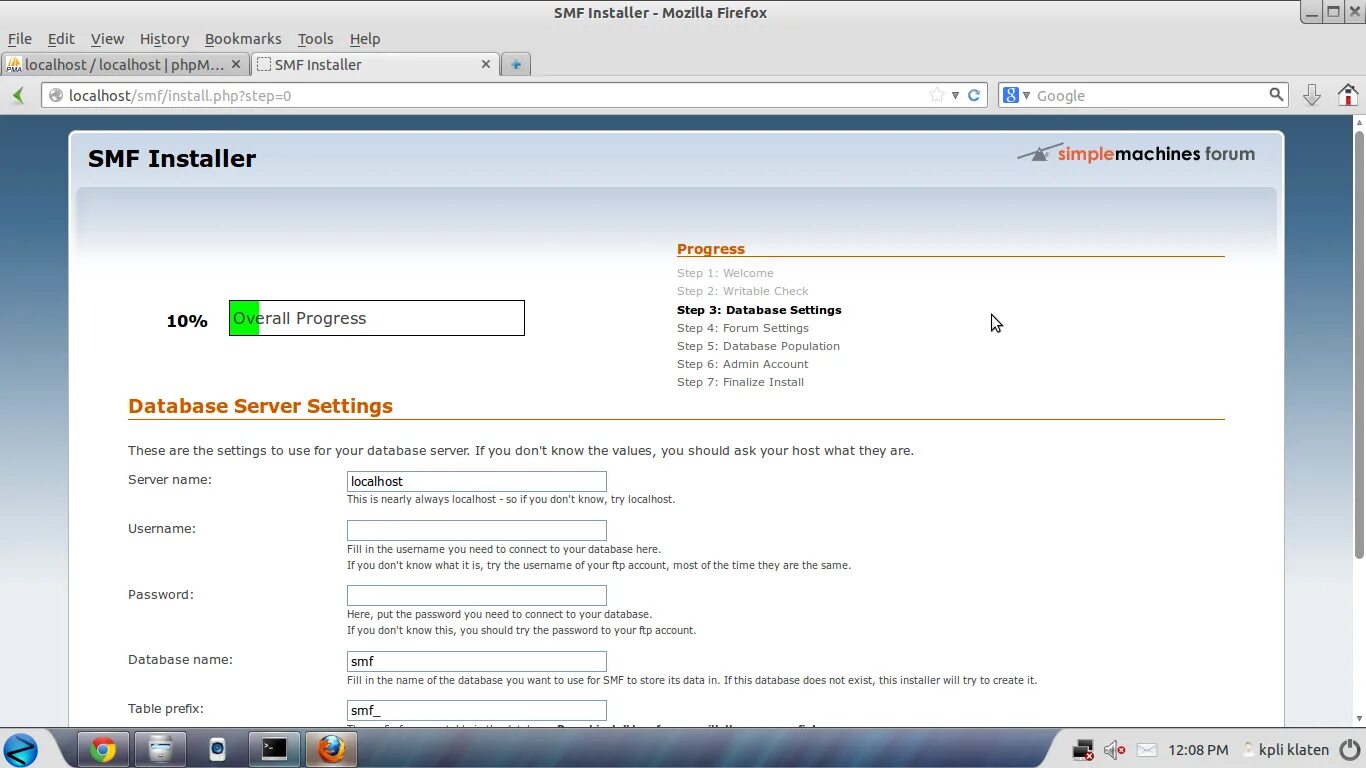Bookmark page with star icon

click(x=937, y=95)
